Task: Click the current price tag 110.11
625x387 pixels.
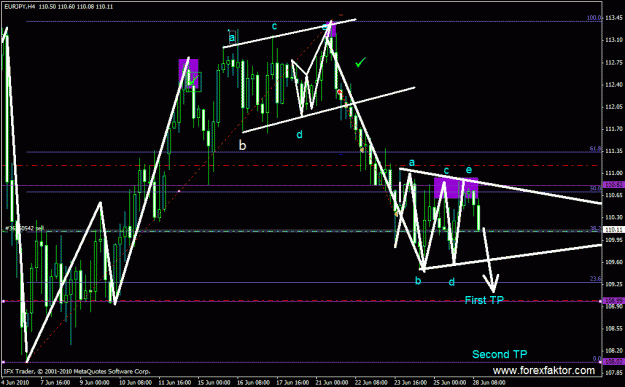Action: pyautogui.click(x=613, y=230)
